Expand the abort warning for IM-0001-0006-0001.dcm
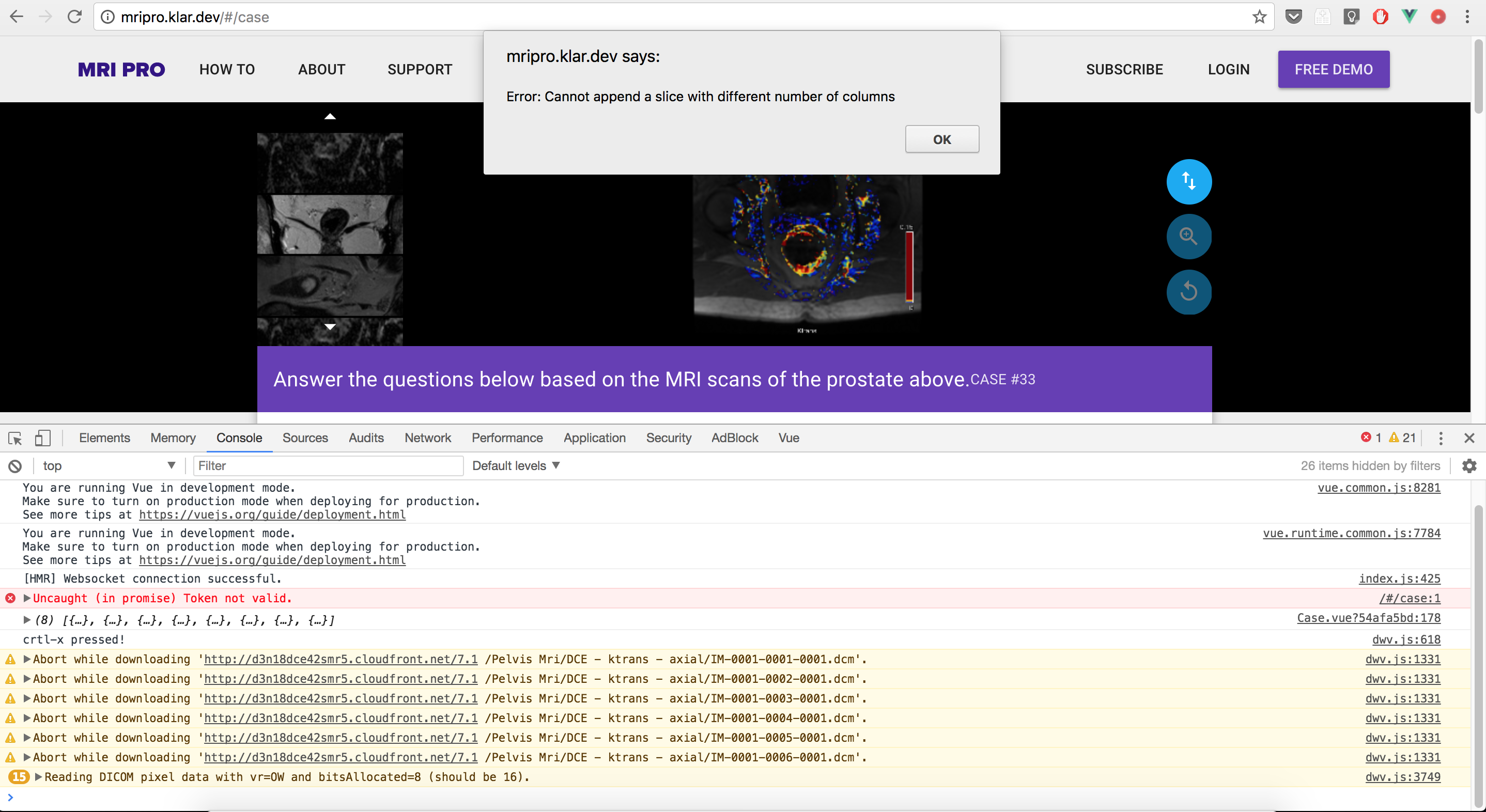 tap(26, 757)
